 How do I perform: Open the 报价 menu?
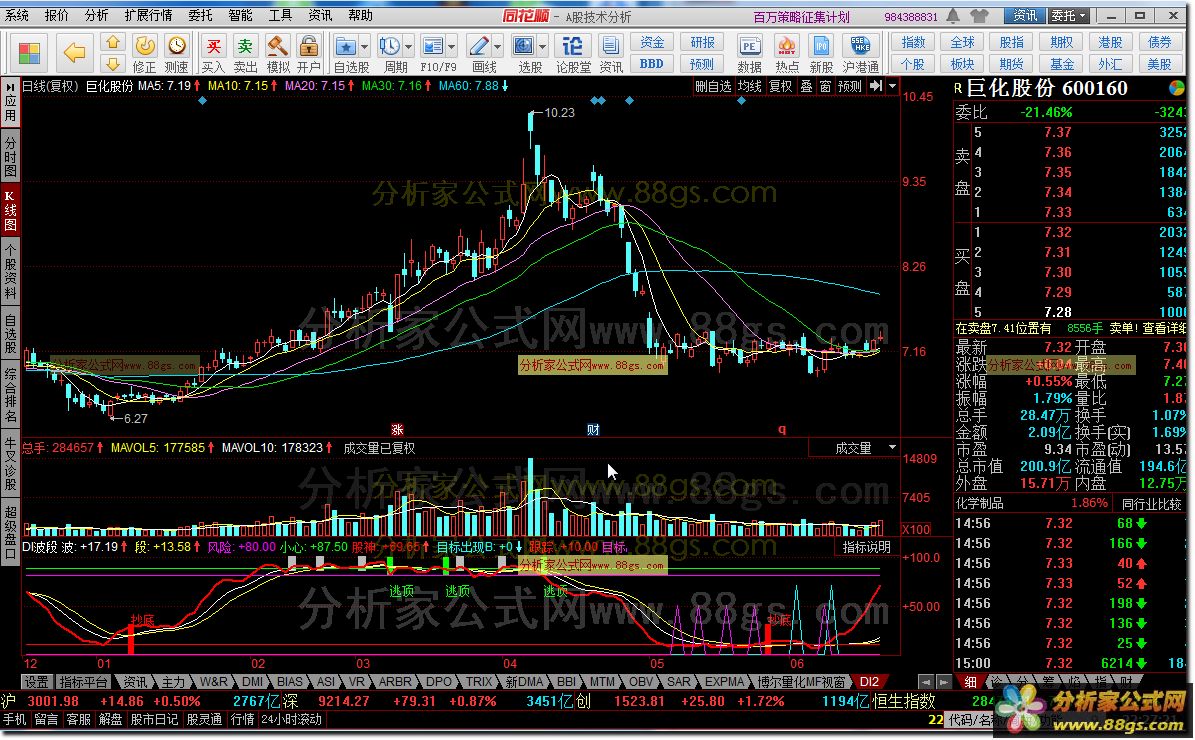tap(56, 15)
